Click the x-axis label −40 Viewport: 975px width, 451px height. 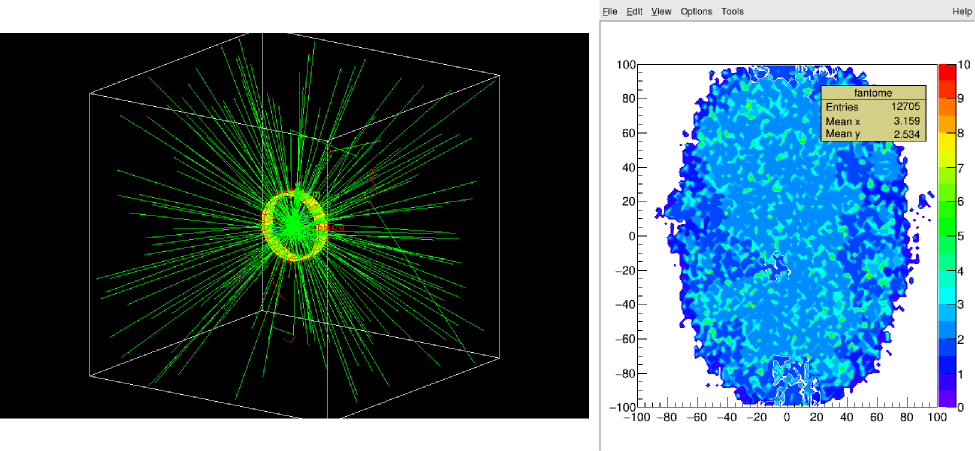click(x=727, y=419)
